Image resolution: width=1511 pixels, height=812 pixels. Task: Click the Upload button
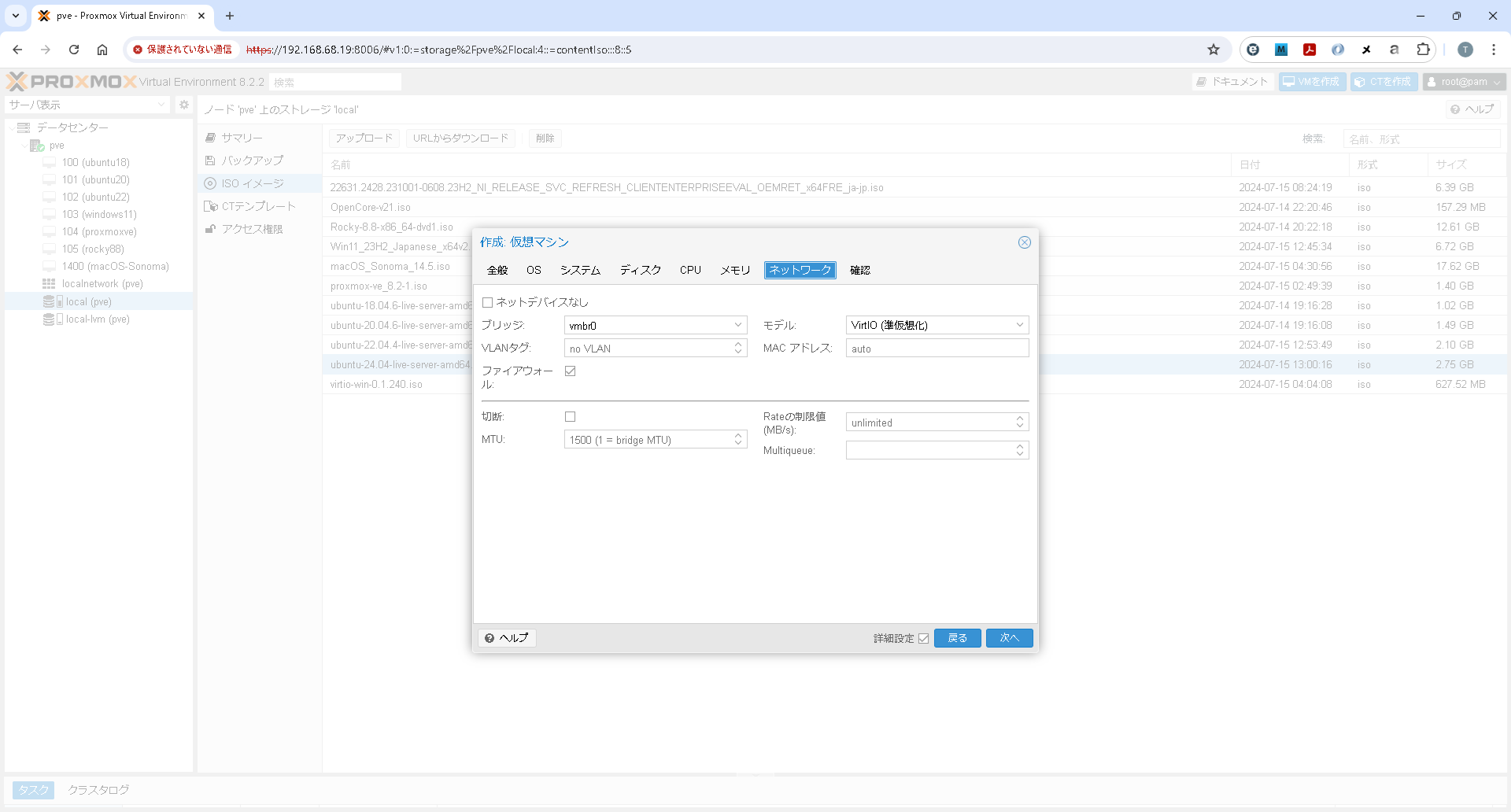point(364,138)
